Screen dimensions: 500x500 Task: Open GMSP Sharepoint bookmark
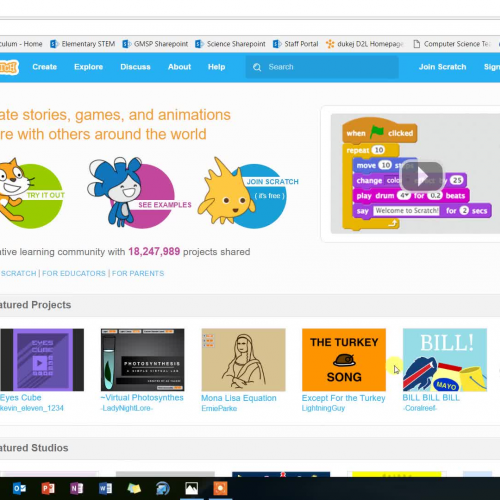click(155, 44)
